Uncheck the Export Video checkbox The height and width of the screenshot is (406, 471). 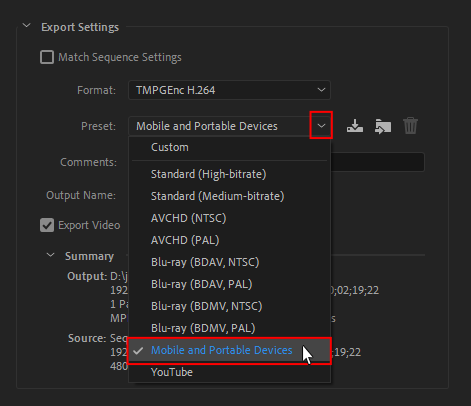(x=47, y=225)
